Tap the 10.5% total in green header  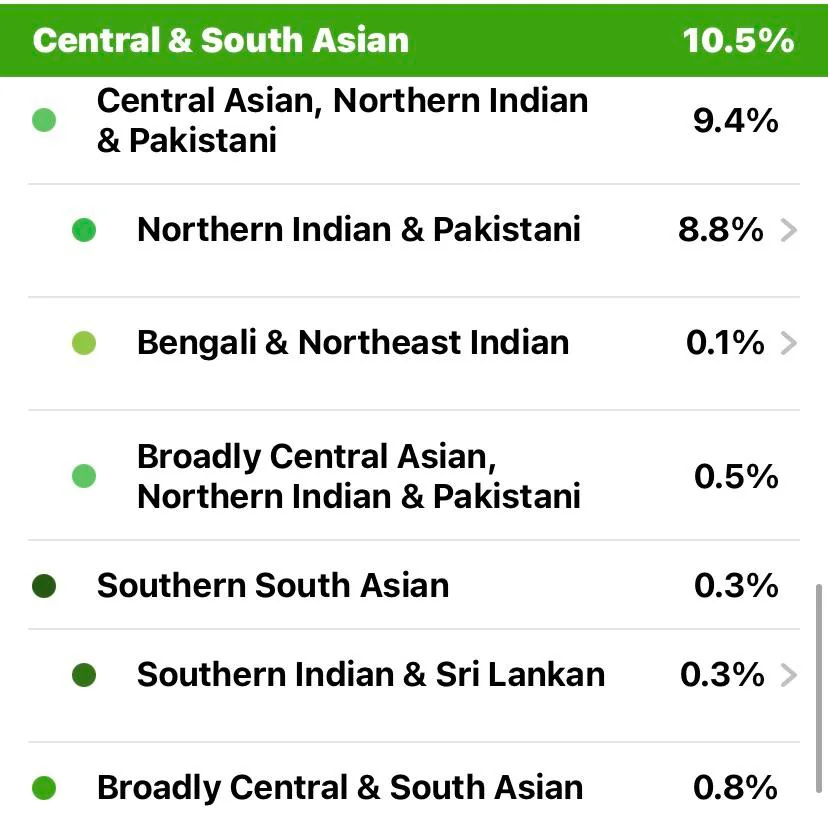pos(738,40)
